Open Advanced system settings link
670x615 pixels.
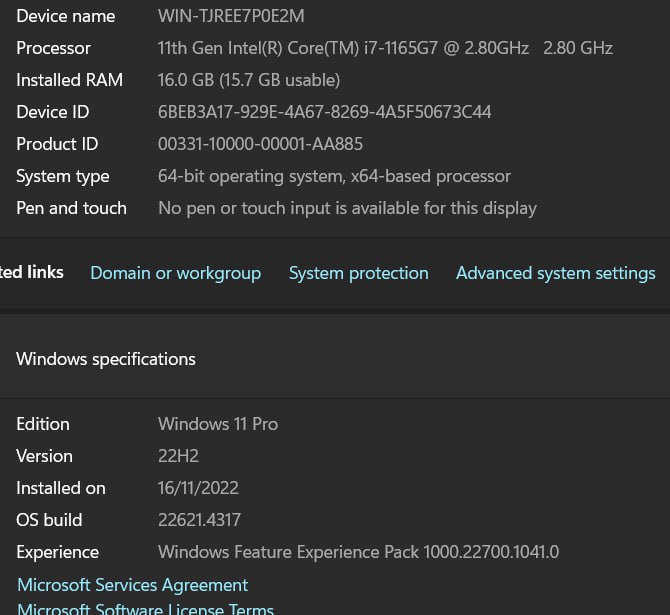[x=555, y=274]
